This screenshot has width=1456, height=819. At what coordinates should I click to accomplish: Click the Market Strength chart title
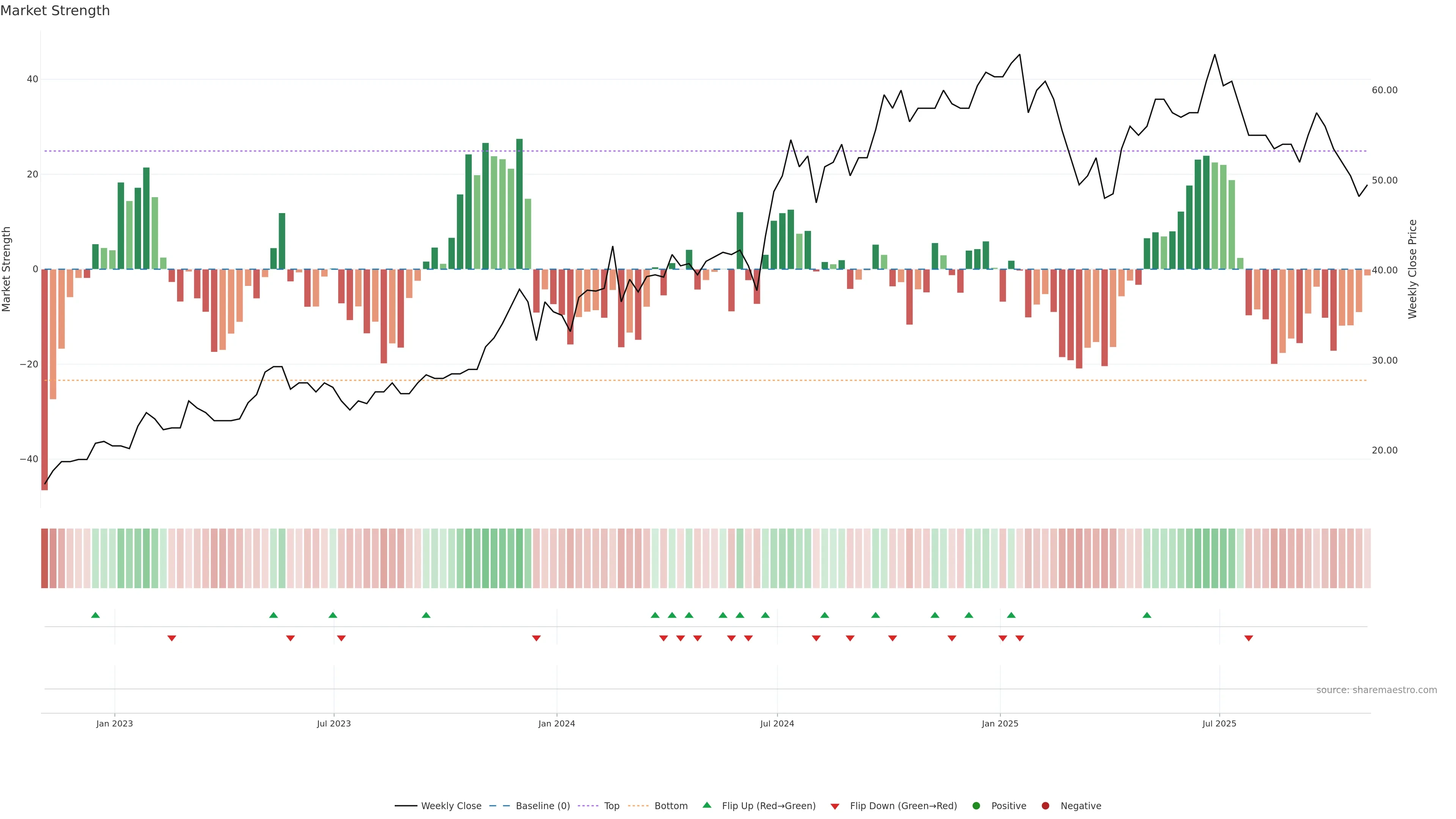pos(55,11)
